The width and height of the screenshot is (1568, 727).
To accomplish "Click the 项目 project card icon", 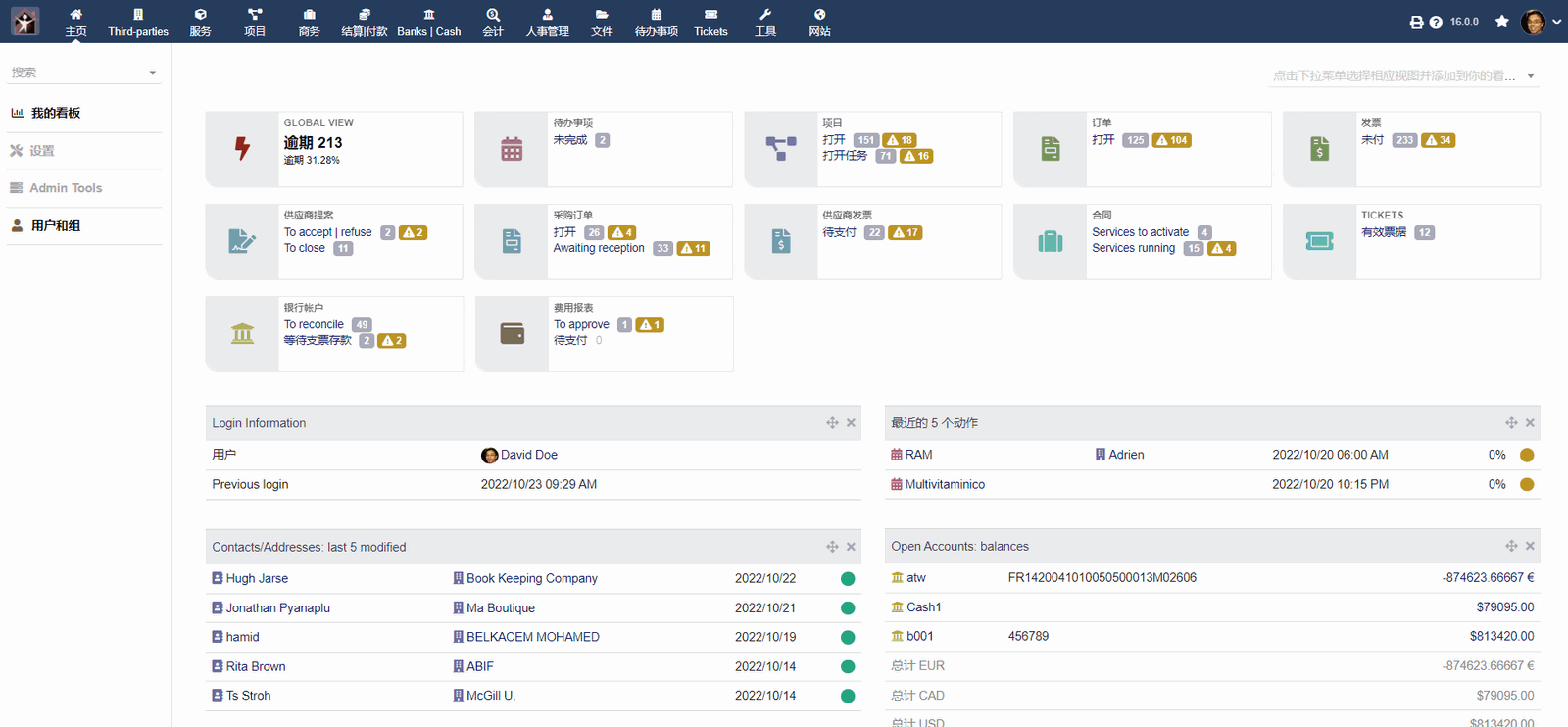I will point(781,149).
